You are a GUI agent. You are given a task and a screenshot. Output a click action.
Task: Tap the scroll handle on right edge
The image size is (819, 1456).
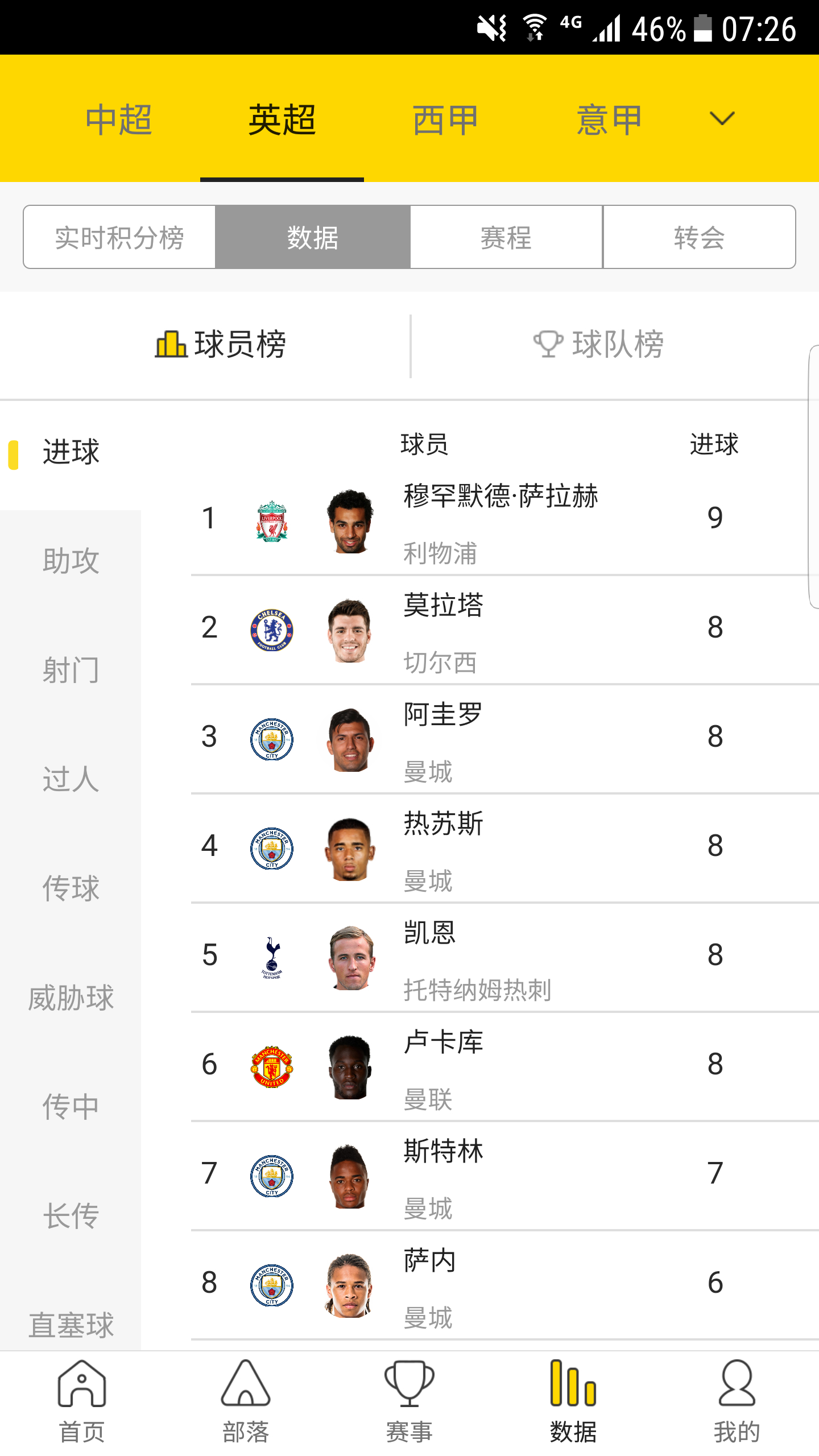tap(814, 478)
